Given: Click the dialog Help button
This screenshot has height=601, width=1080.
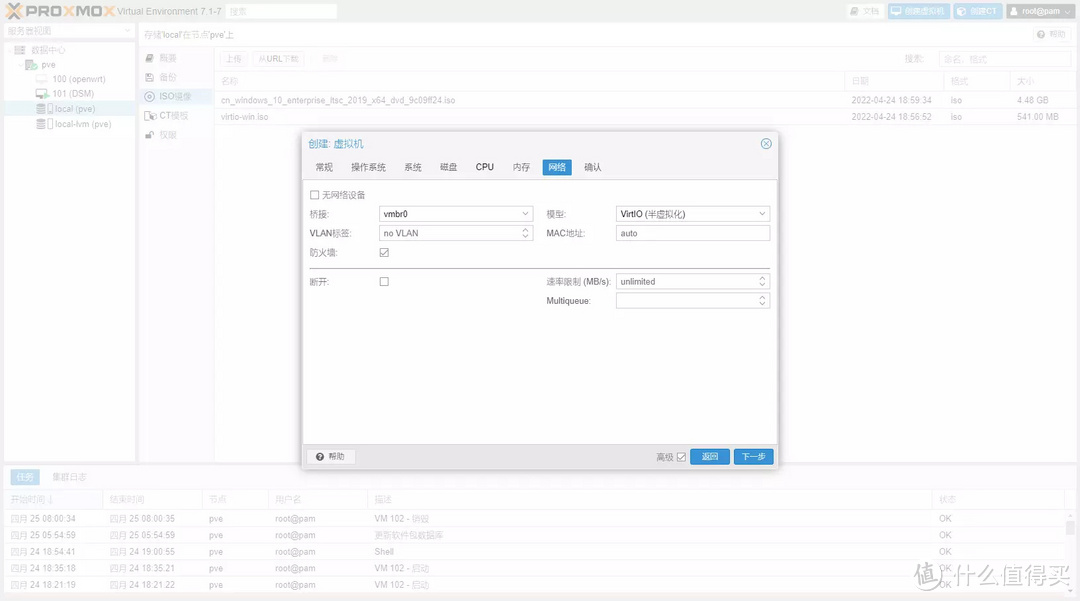Looking at the screenshot, I should [331, 456].
